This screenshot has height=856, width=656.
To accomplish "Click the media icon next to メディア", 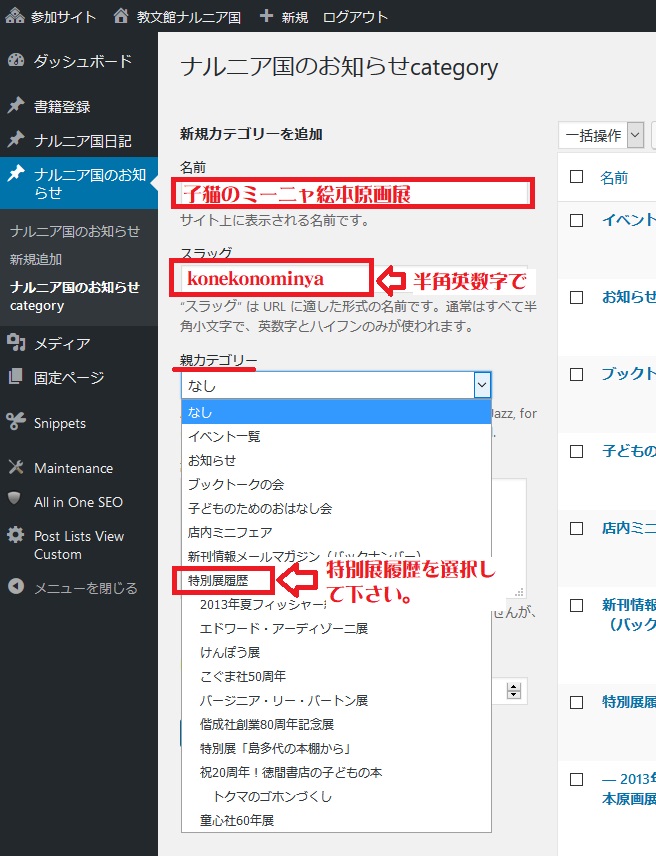I will (x=15, y=343).
